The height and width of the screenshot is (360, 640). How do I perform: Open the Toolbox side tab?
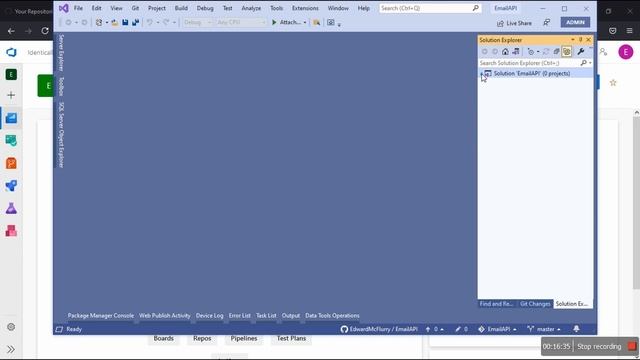coord(61,87)
